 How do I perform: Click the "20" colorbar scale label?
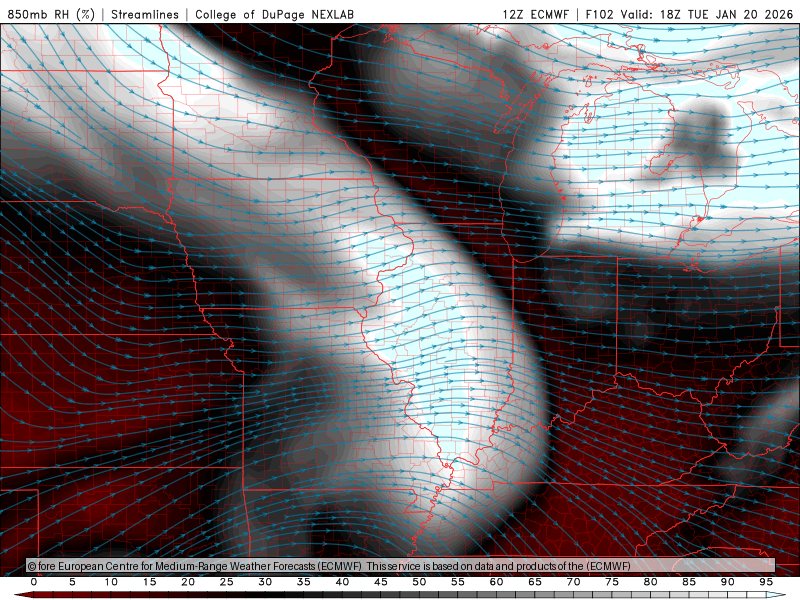pos(188,582)
